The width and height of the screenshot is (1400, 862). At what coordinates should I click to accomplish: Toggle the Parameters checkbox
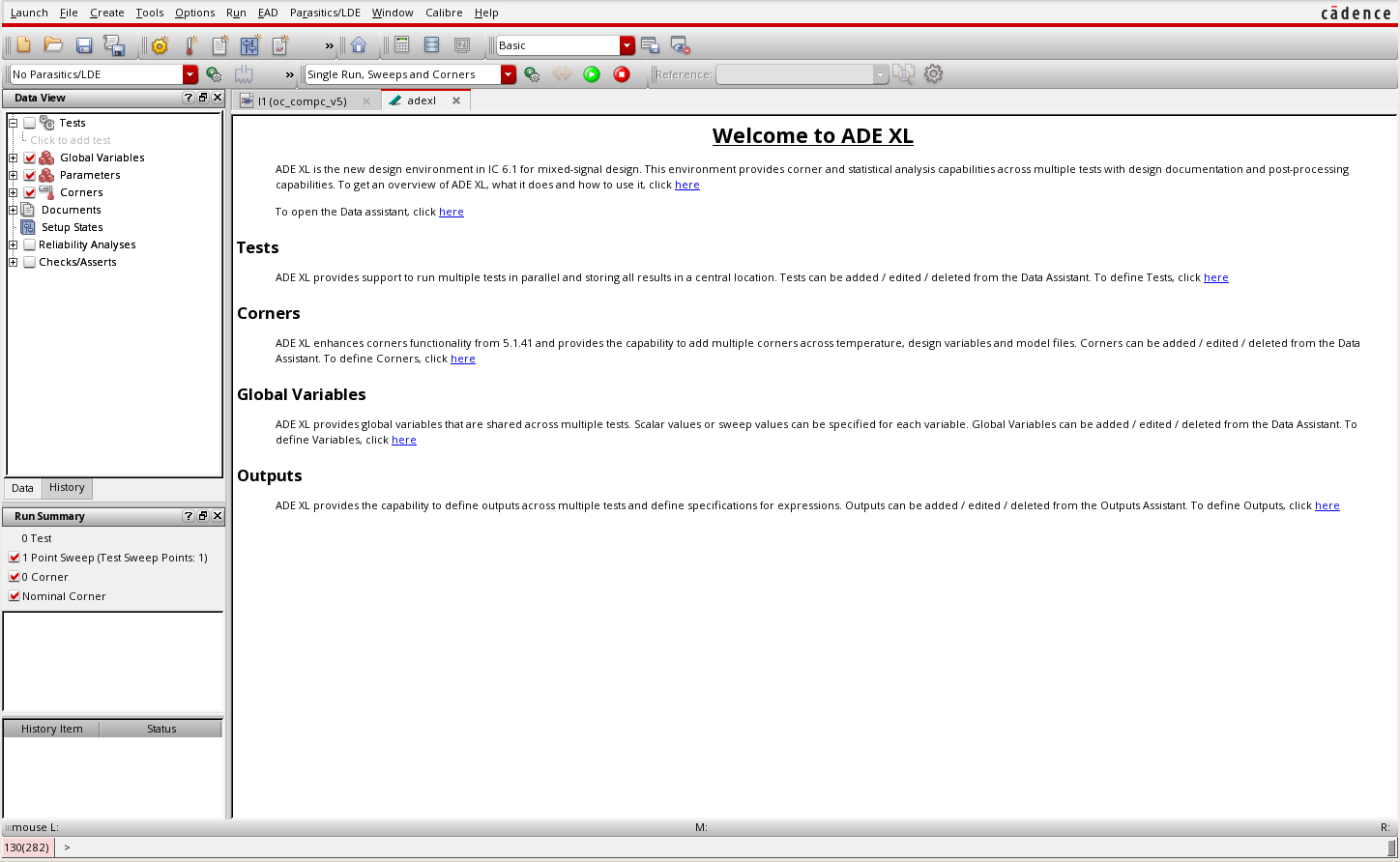pos(29,175)
